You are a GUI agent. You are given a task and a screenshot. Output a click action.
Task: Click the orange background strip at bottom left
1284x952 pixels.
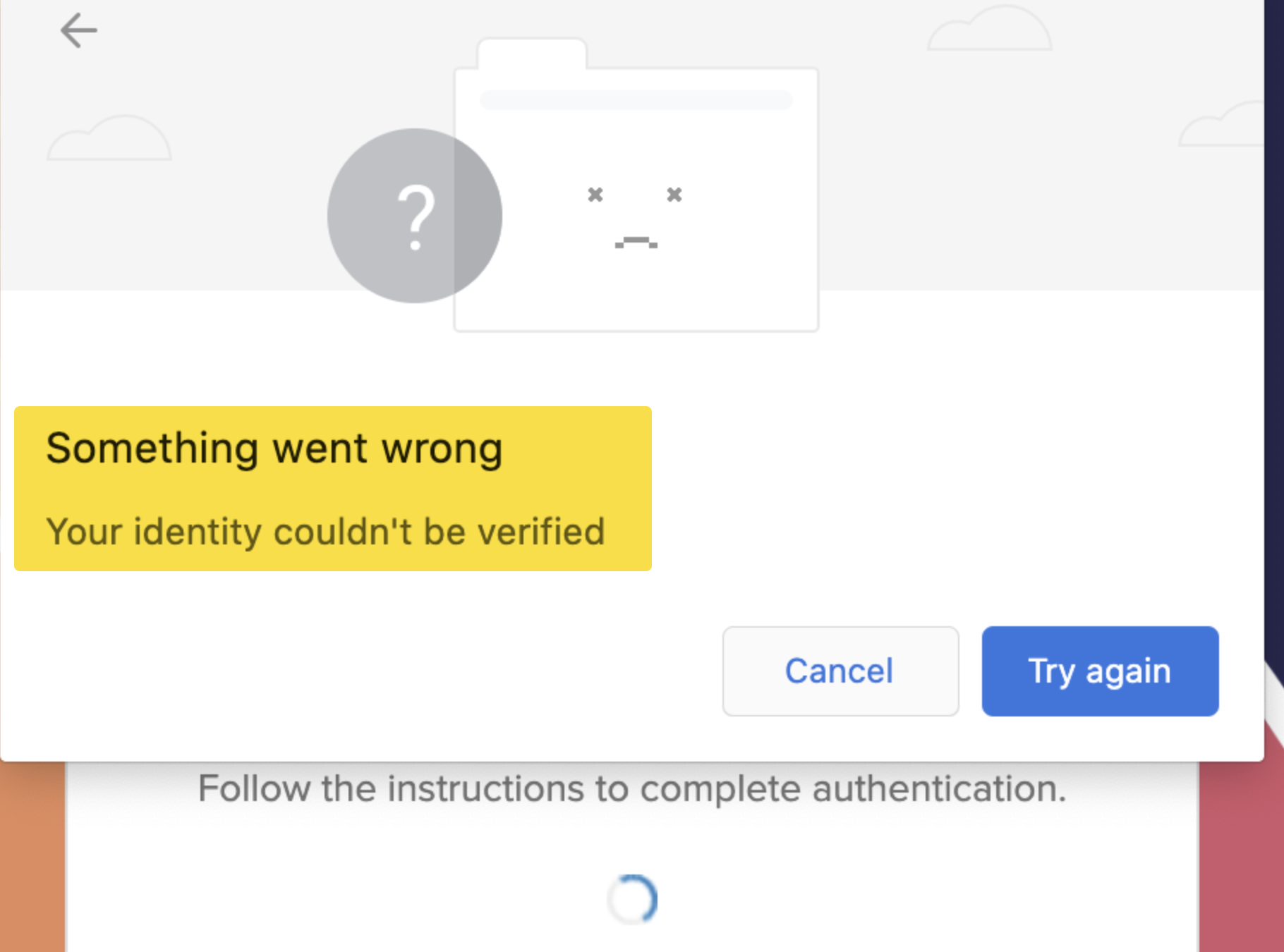32,860
